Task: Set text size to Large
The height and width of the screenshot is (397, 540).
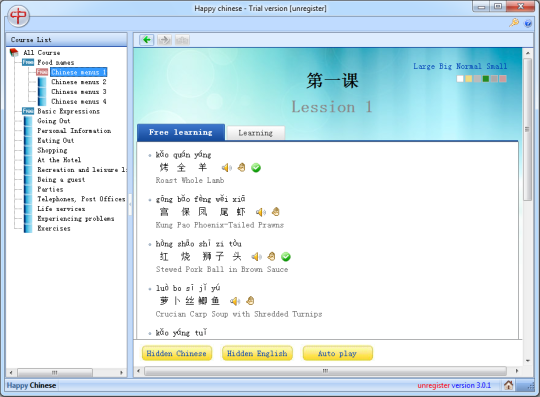Action: (424, 66)
